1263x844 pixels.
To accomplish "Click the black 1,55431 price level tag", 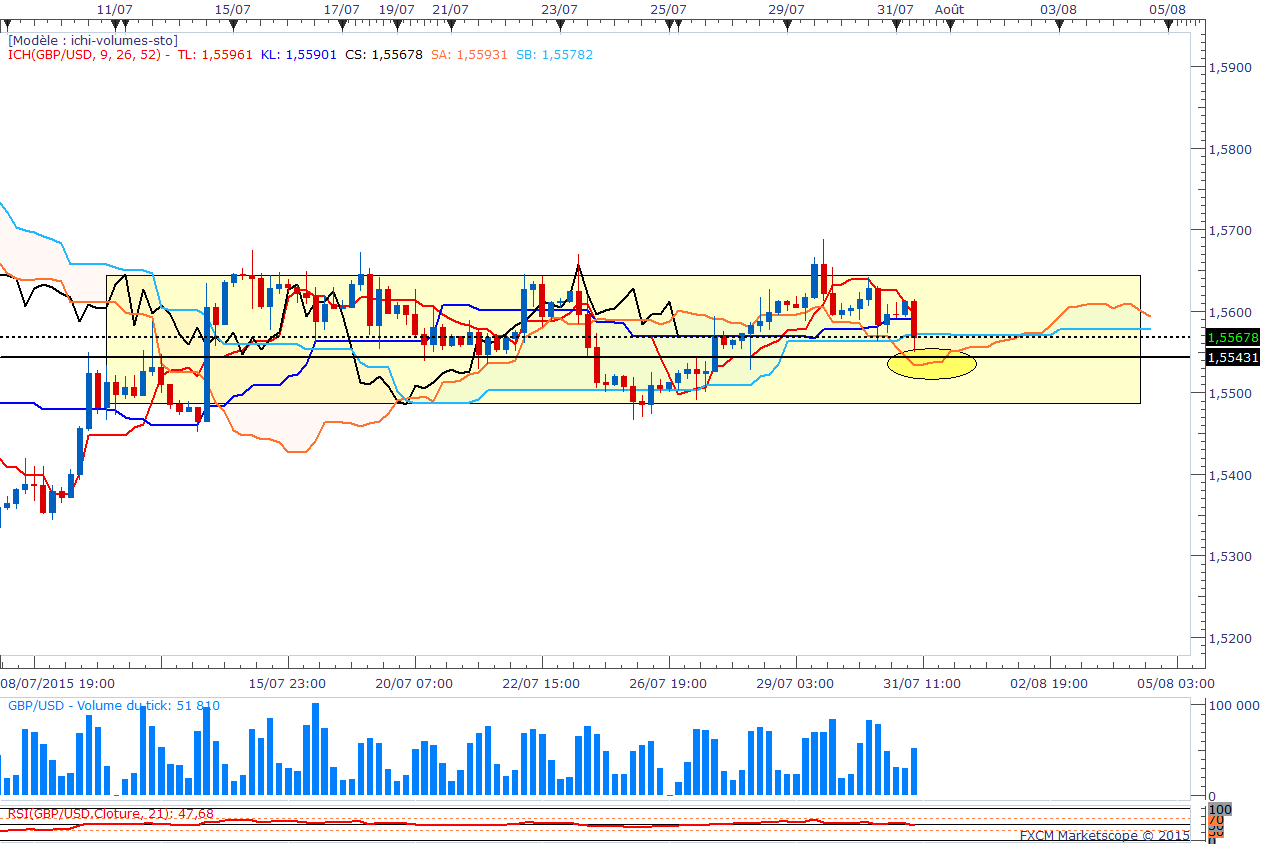I will click(1232, 357).
